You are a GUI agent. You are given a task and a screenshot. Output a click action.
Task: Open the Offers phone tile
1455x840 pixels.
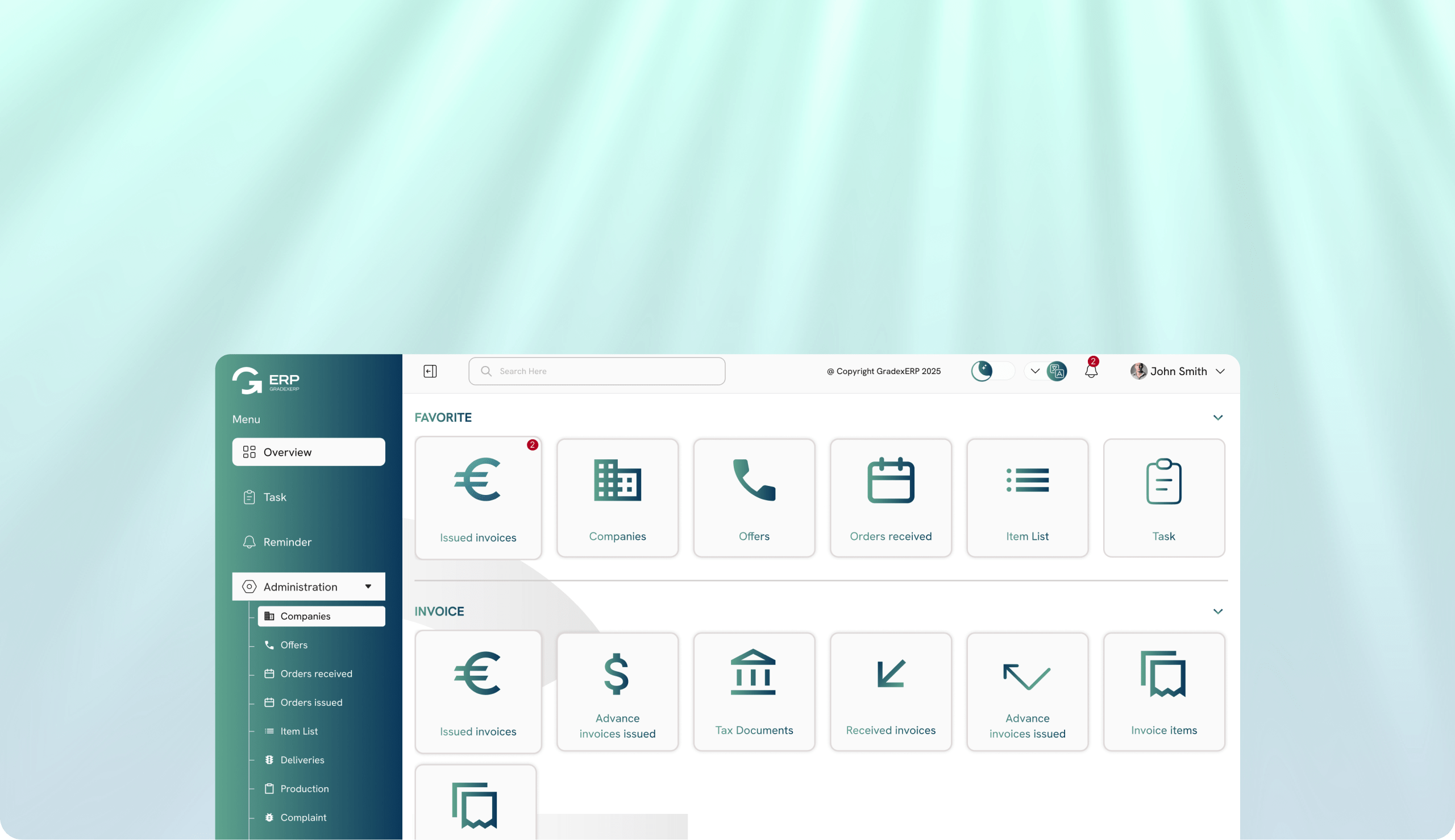coord(754,498)
